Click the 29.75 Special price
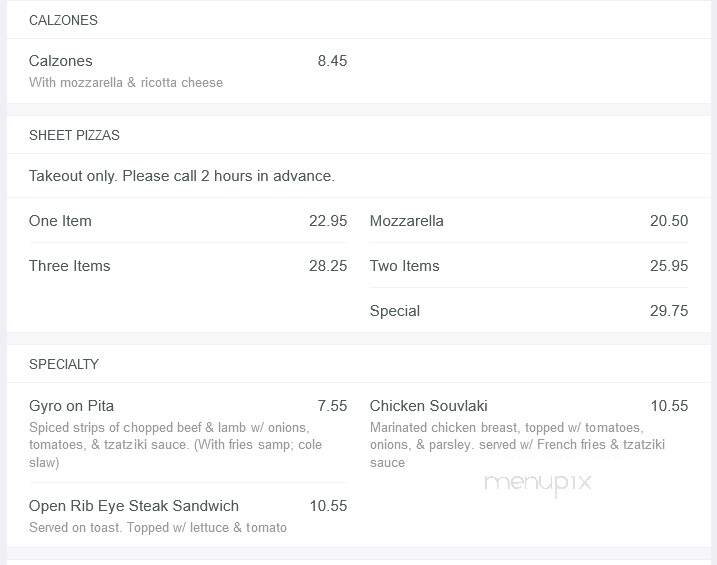This screenshot has width=717, height=565. [x=668, y=311]
